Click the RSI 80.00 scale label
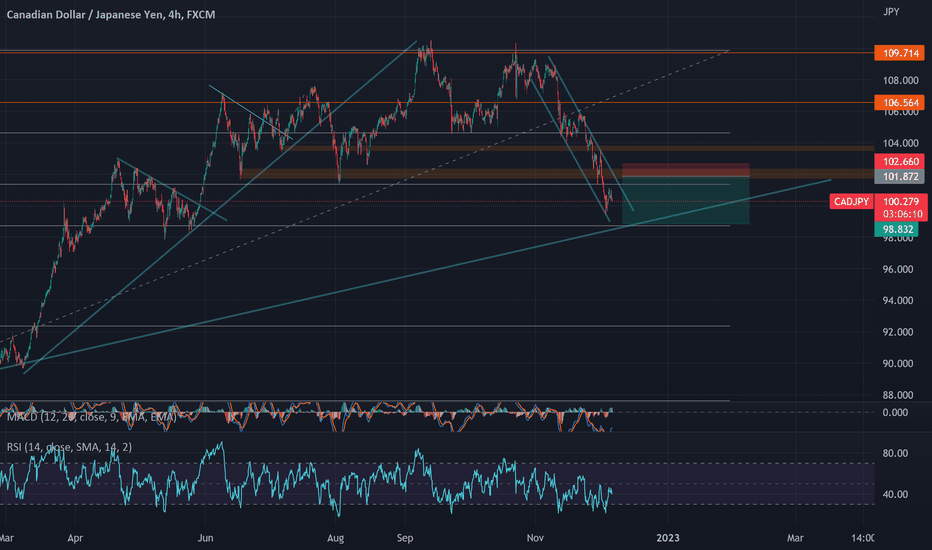 [x=895, y=453]
